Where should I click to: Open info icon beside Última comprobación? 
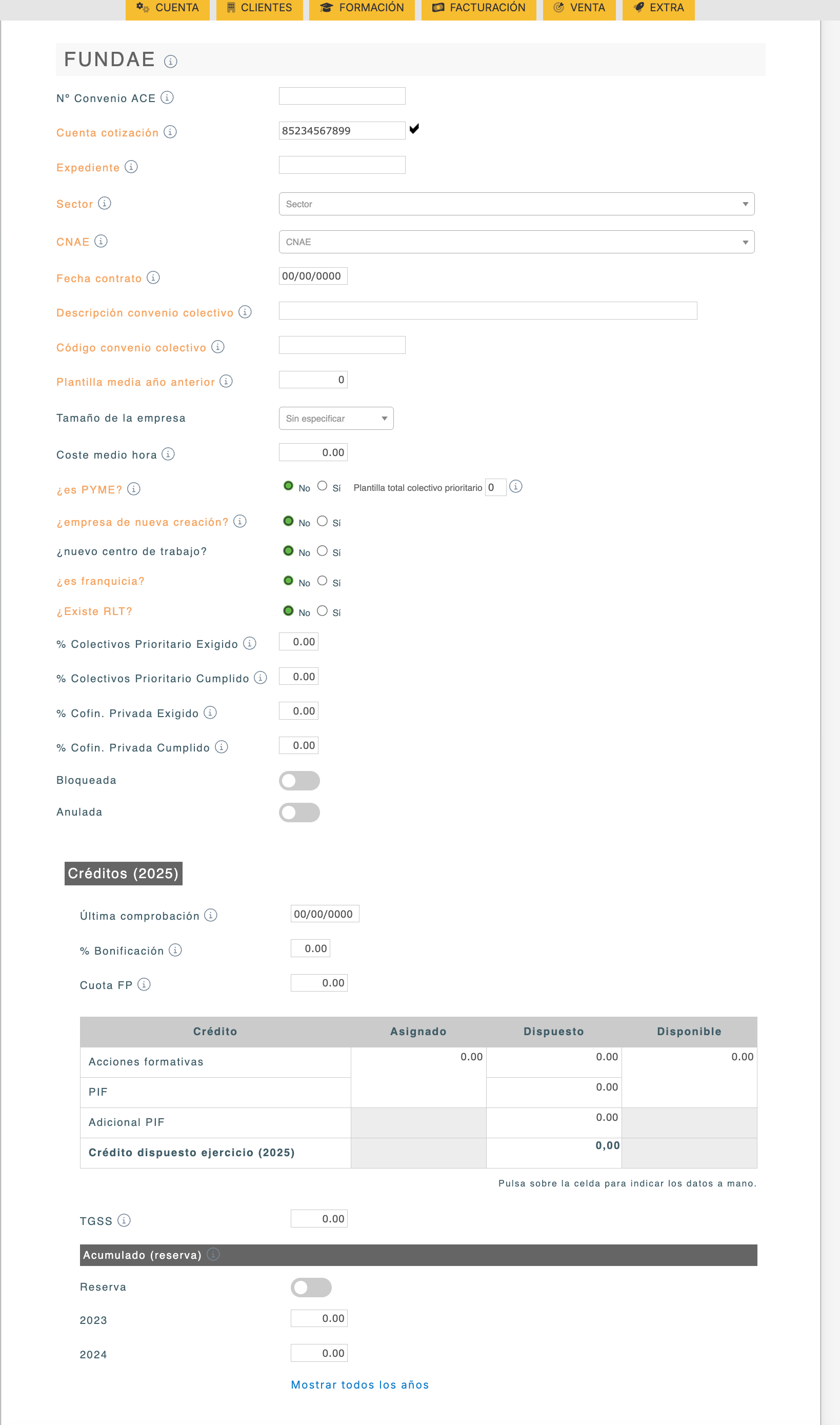[211, 915]
